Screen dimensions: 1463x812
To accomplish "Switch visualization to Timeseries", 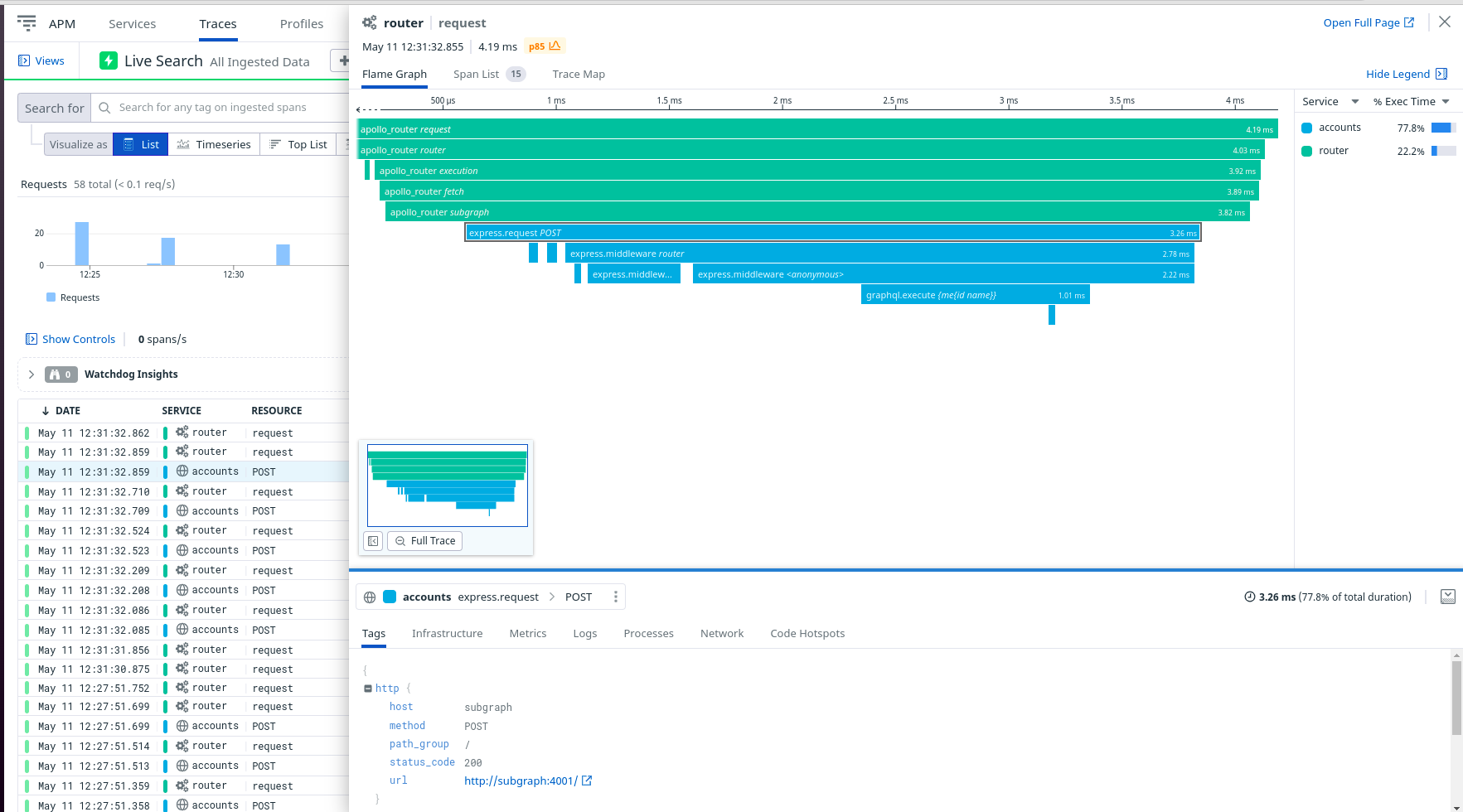I will click(214, 144).
